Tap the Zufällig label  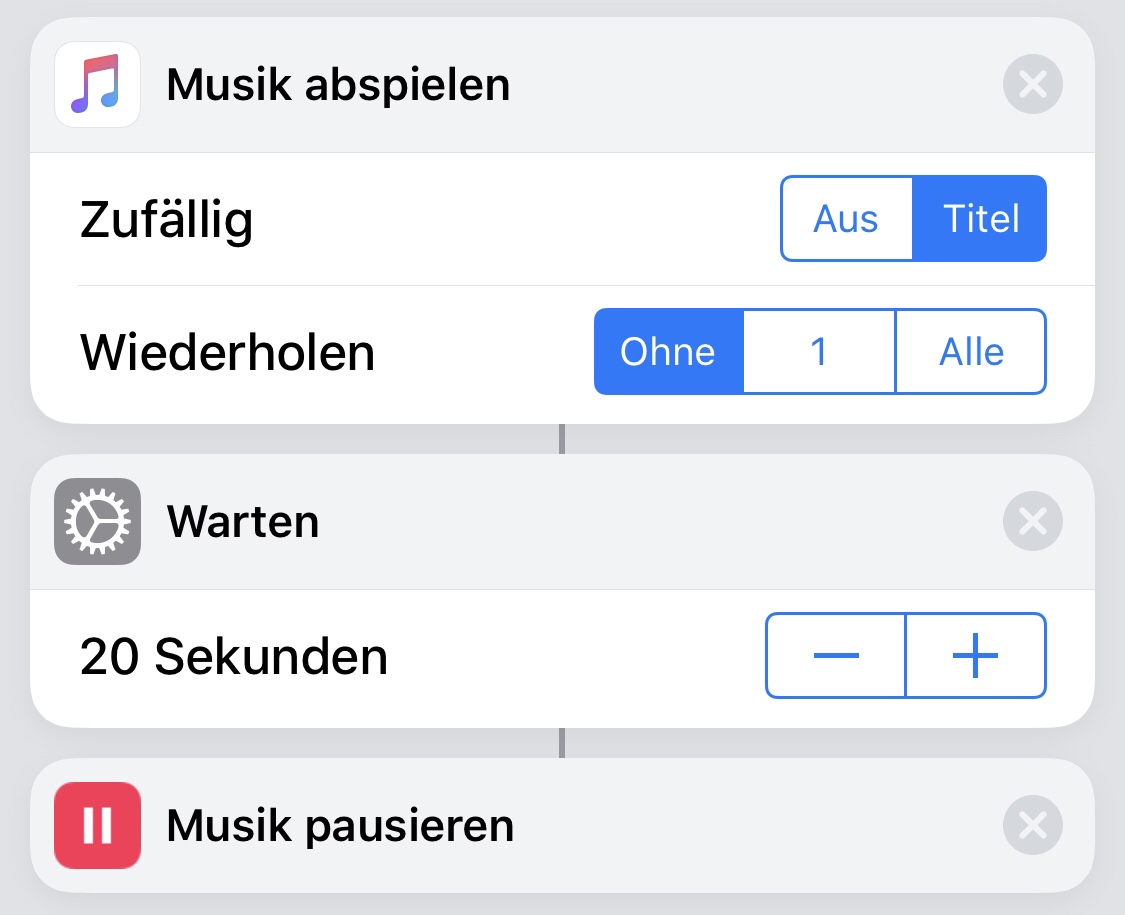point(166,220)
